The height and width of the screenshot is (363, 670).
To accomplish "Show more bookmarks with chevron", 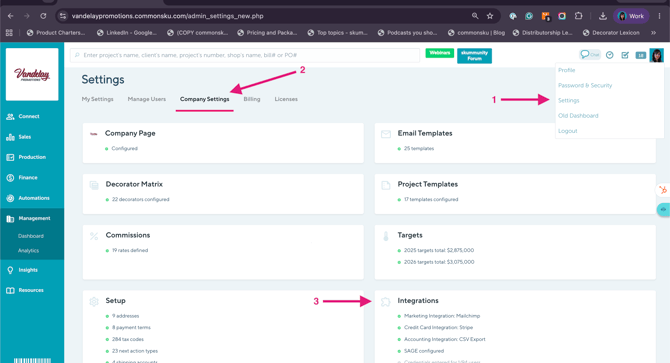I will (653, 32).
